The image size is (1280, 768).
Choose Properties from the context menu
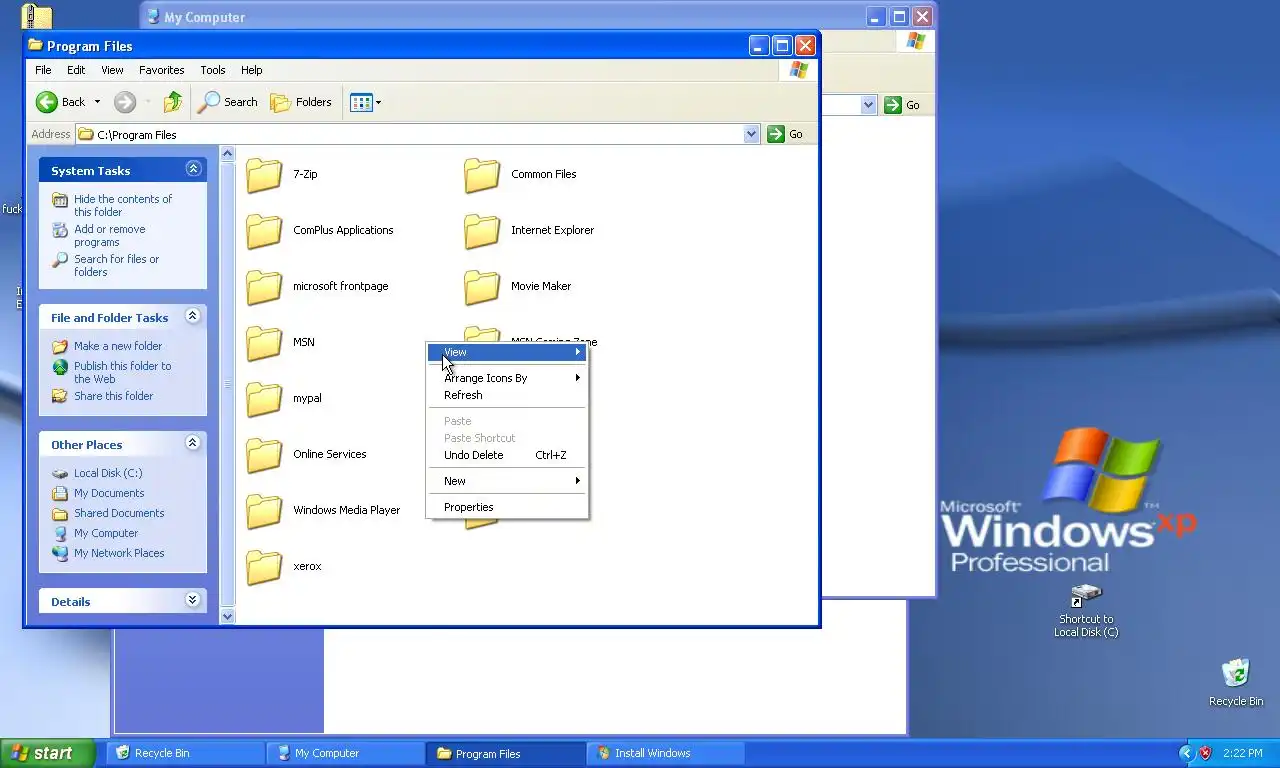507,507
